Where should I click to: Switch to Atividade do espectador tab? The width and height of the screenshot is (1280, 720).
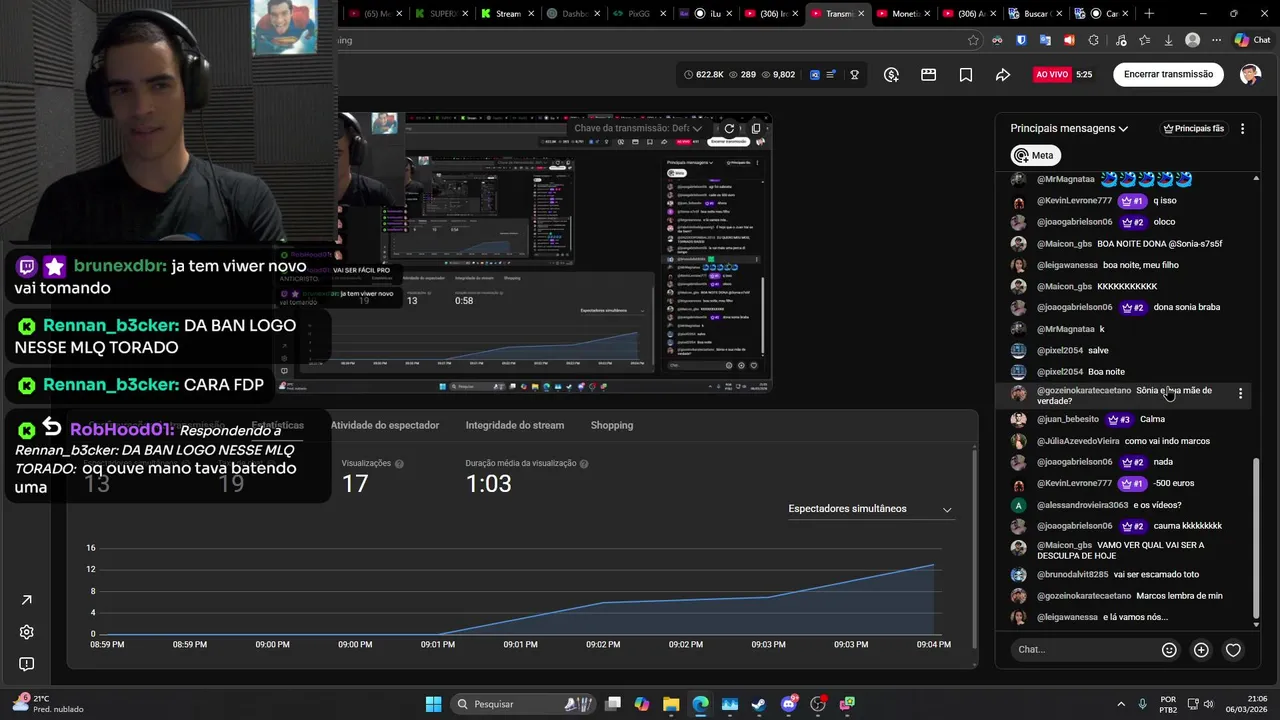click(x=385, y=425)
